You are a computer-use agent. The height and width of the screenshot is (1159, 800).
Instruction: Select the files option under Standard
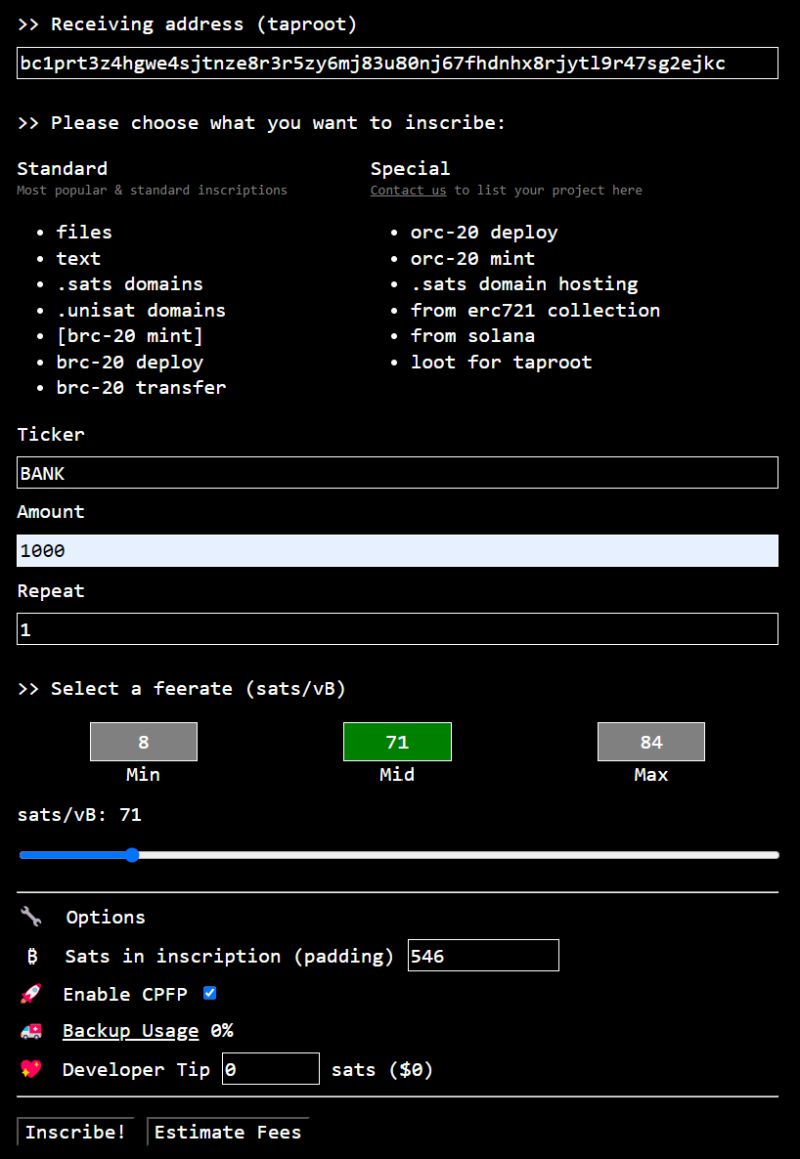[84, 232]
